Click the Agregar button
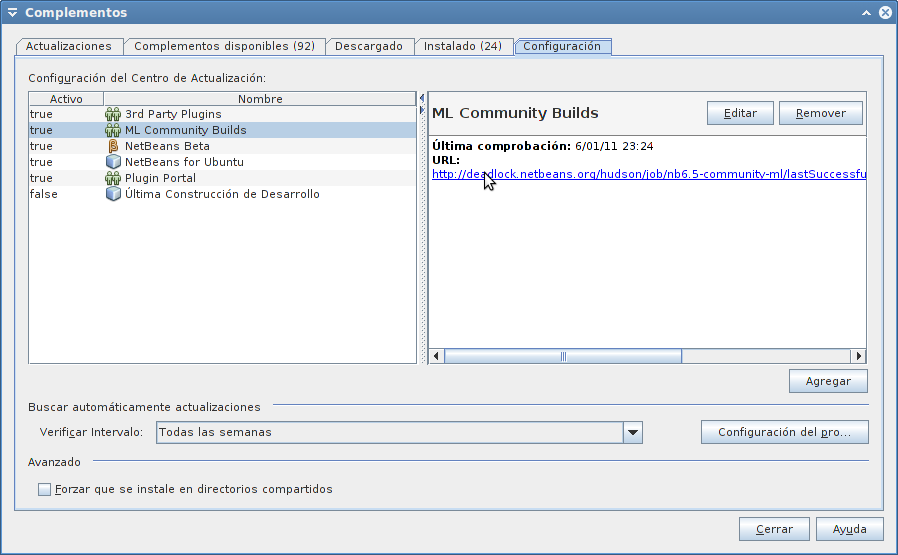The image size is (898, 555). point(828,381)
